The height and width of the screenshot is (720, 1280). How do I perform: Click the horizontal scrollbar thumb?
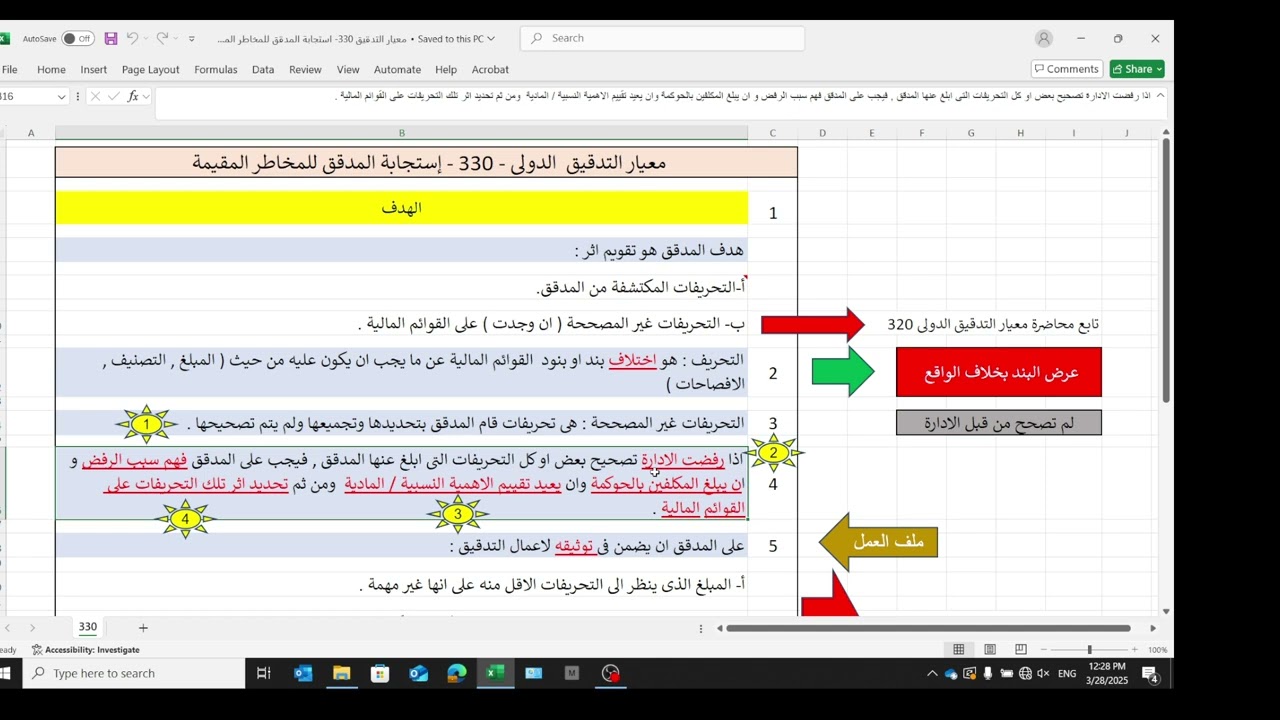pos(929,628)
